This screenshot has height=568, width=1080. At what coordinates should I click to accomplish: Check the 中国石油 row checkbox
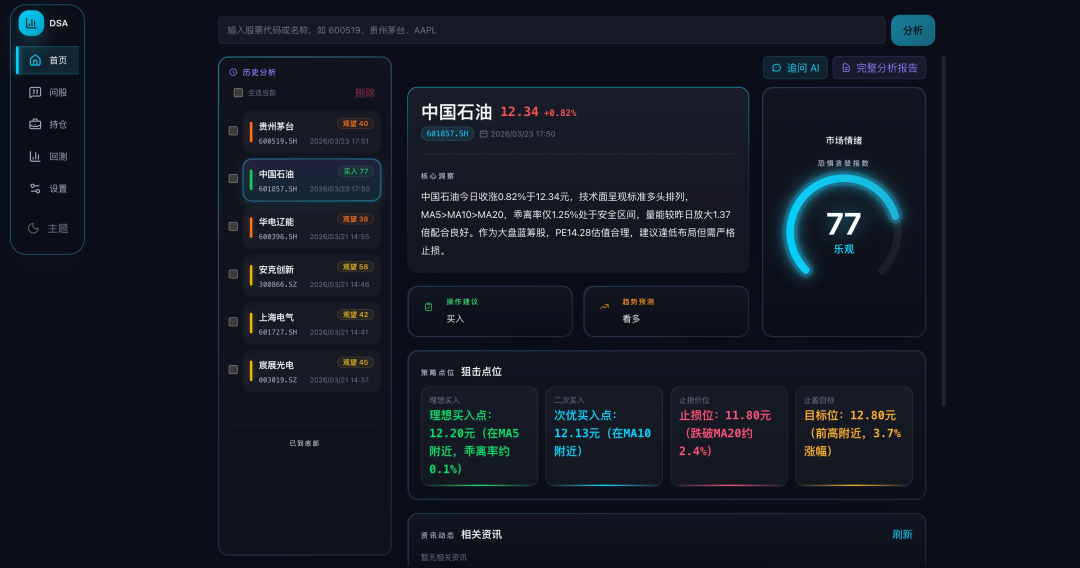(233, 178)
